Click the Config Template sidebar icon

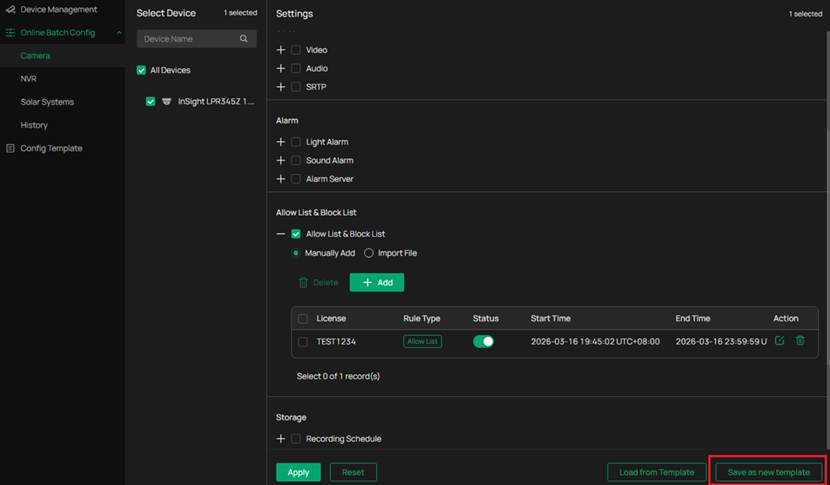(10, 148)
